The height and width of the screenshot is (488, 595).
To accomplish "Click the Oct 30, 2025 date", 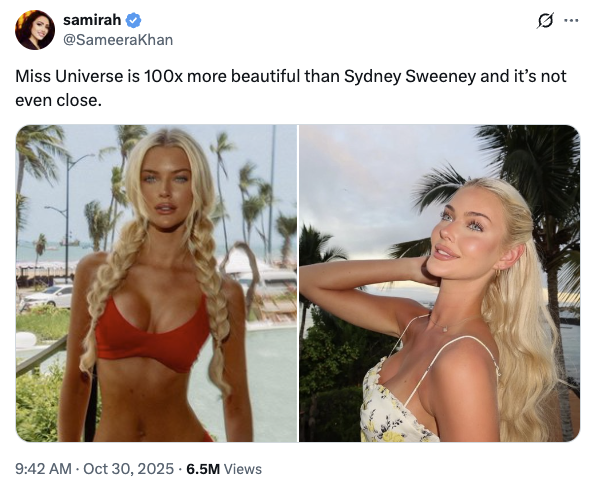I will [128, 469].
